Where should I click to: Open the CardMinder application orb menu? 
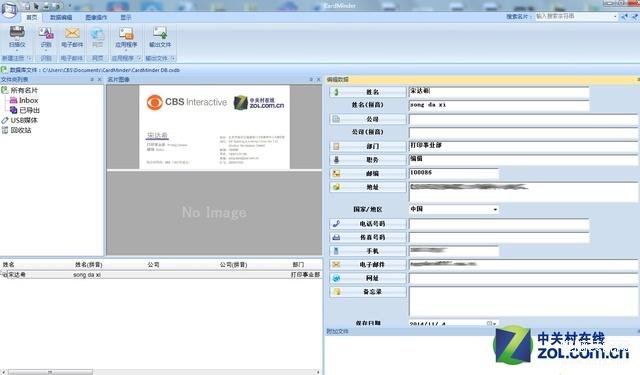(x=9, y=9)
